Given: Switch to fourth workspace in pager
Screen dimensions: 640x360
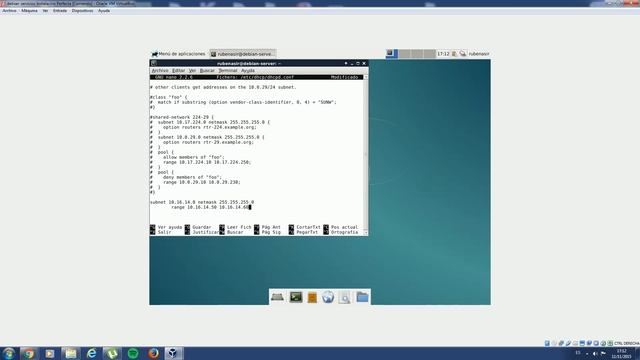Looking at the screenshot, I should tap(429, 53).
